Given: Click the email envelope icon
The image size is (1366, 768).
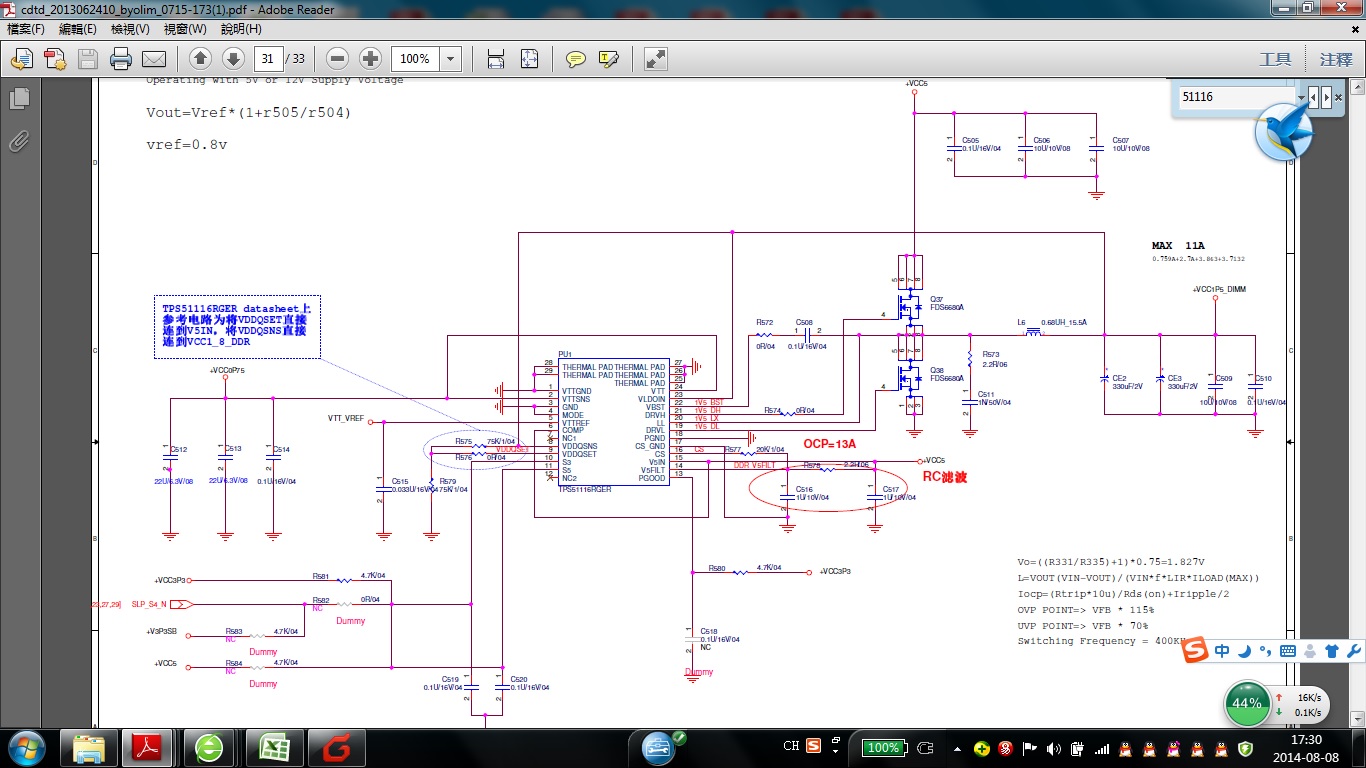Looking at the screenshot, I should [x=154, y=59].
